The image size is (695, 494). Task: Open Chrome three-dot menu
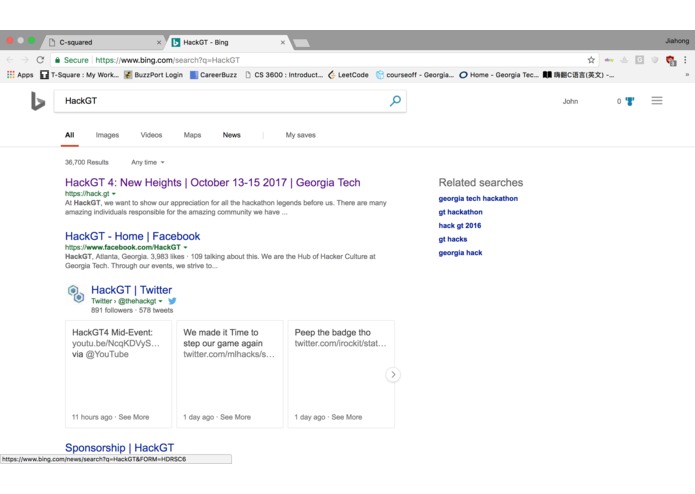[685, 60]
